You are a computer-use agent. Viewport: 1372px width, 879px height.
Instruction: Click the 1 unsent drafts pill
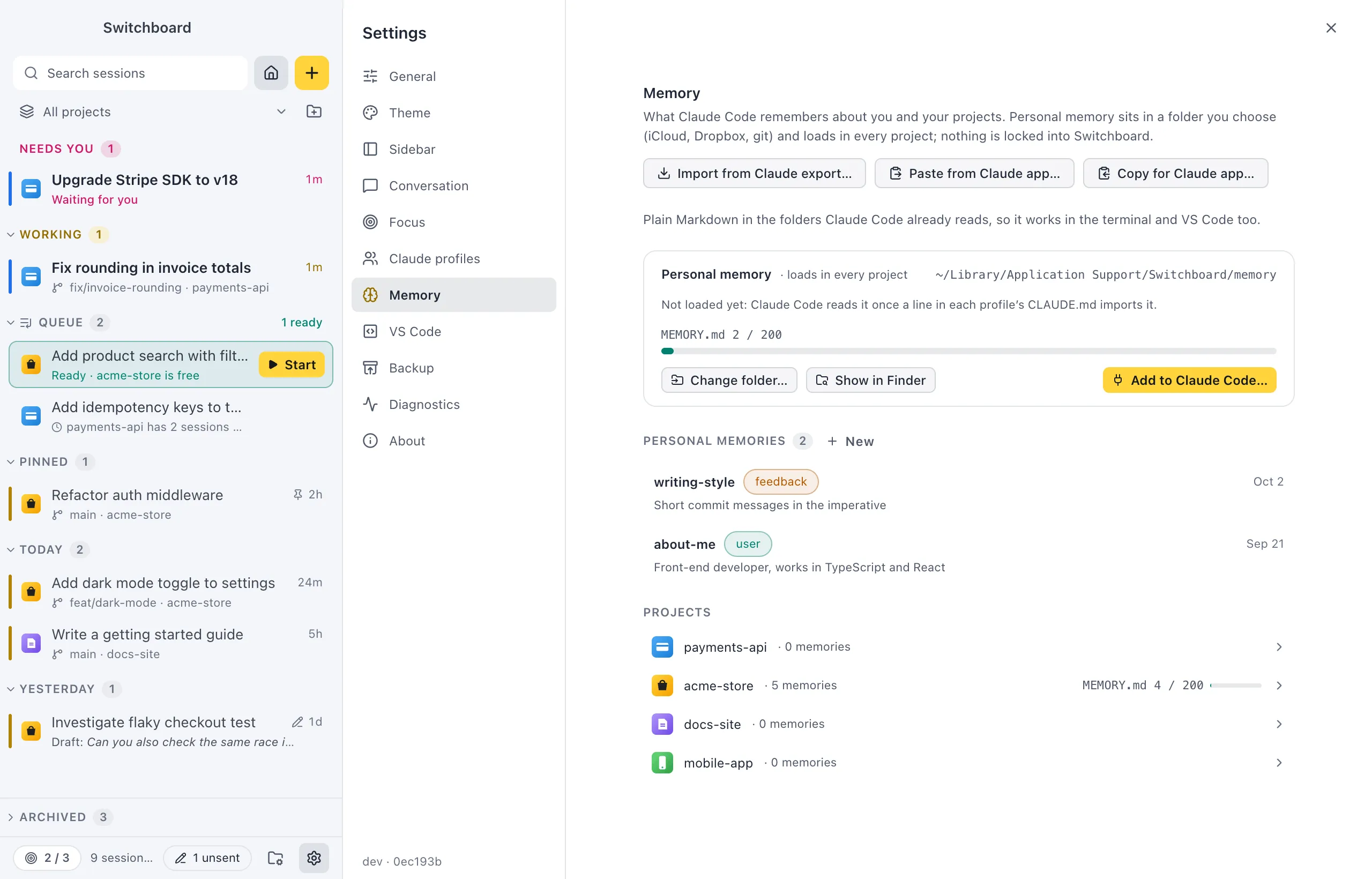pyautogui.click(x=207, y=858)
